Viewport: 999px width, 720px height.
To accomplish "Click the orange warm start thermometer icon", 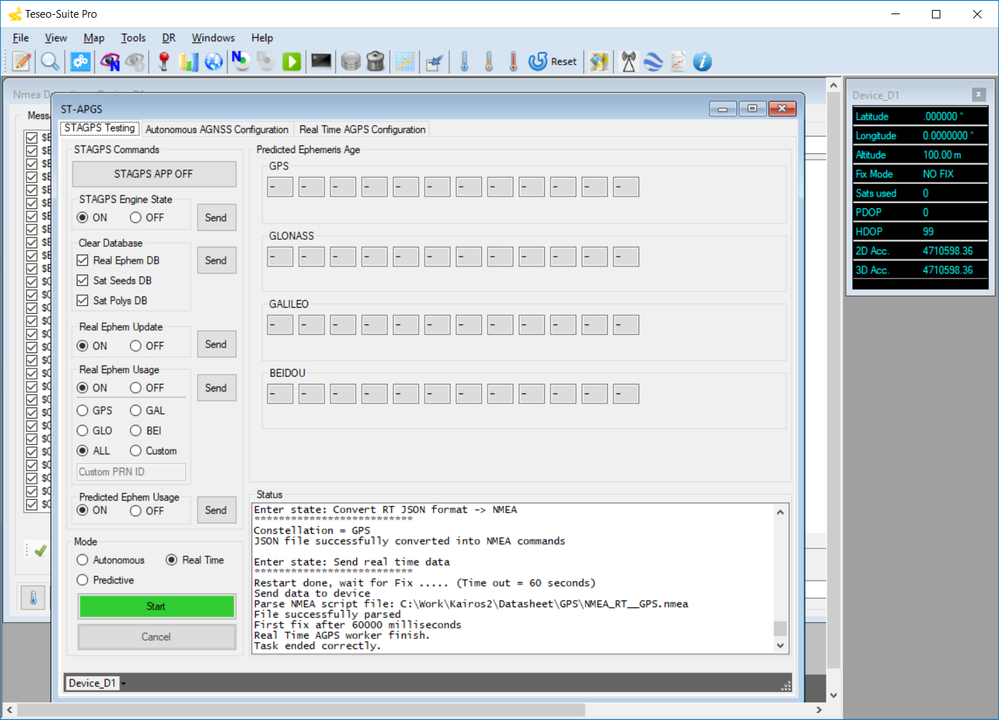I will coord(489,61).
